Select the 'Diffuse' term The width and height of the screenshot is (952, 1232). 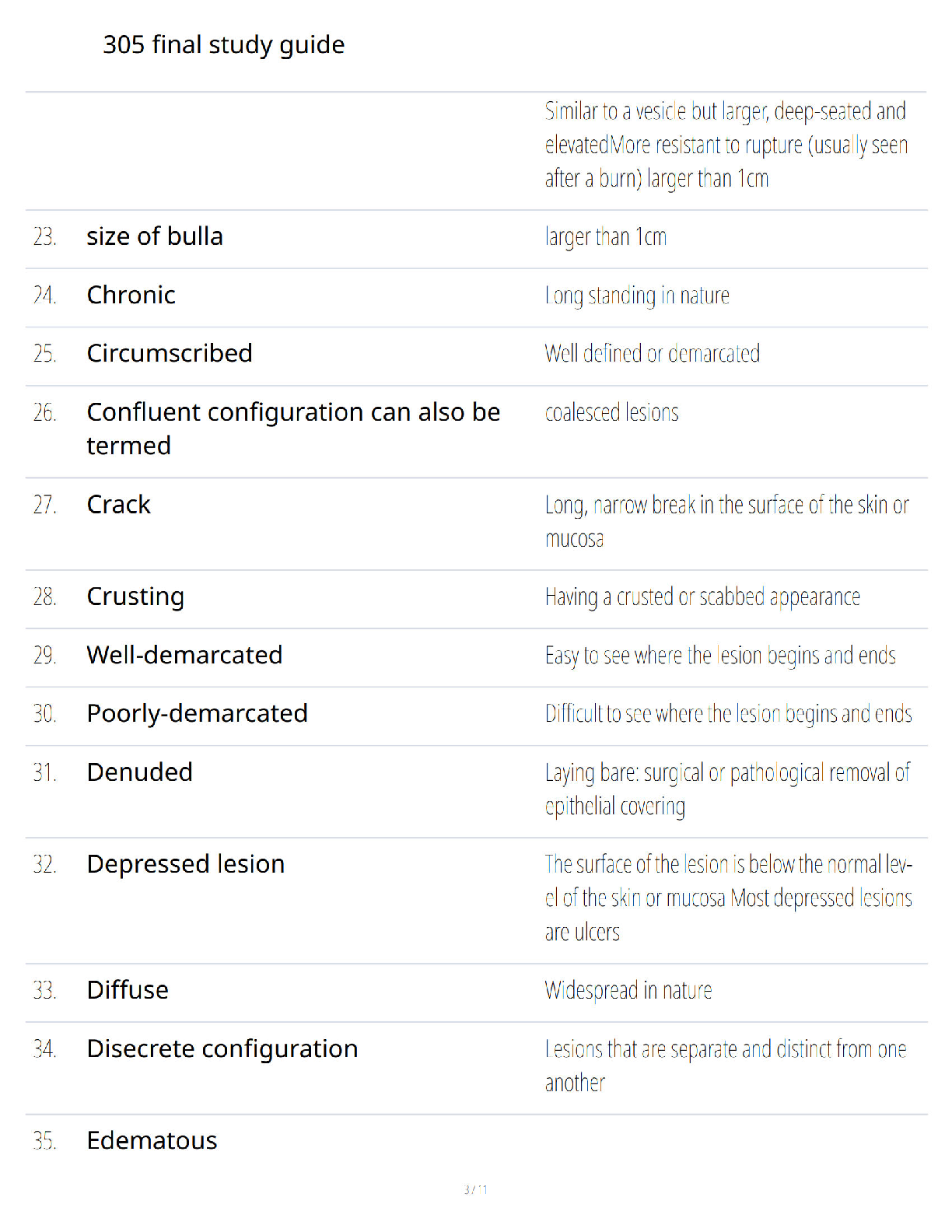[128, 990]
